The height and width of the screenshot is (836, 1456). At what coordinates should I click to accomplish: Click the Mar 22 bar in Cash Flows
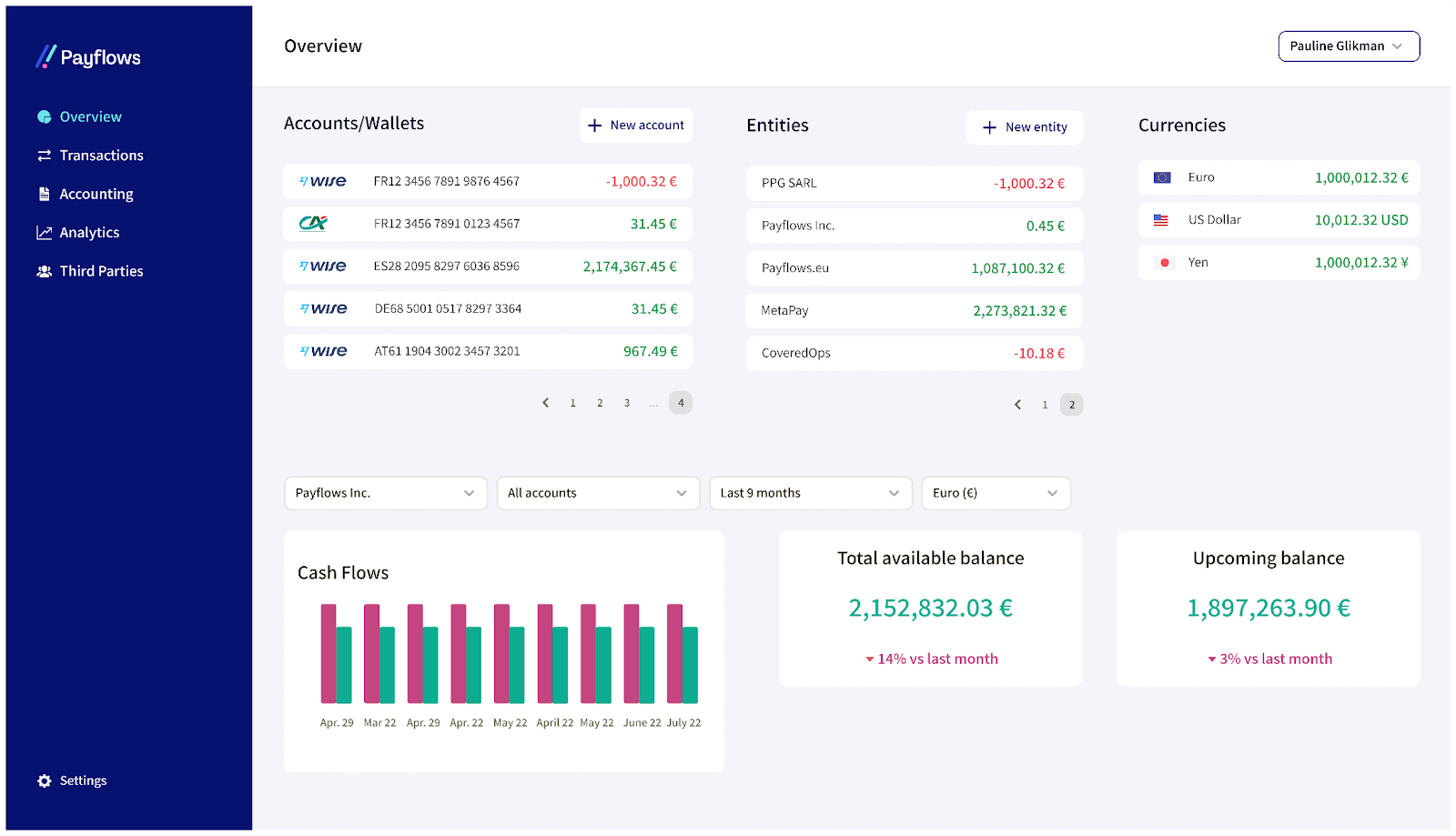click(x=379, y=654)
